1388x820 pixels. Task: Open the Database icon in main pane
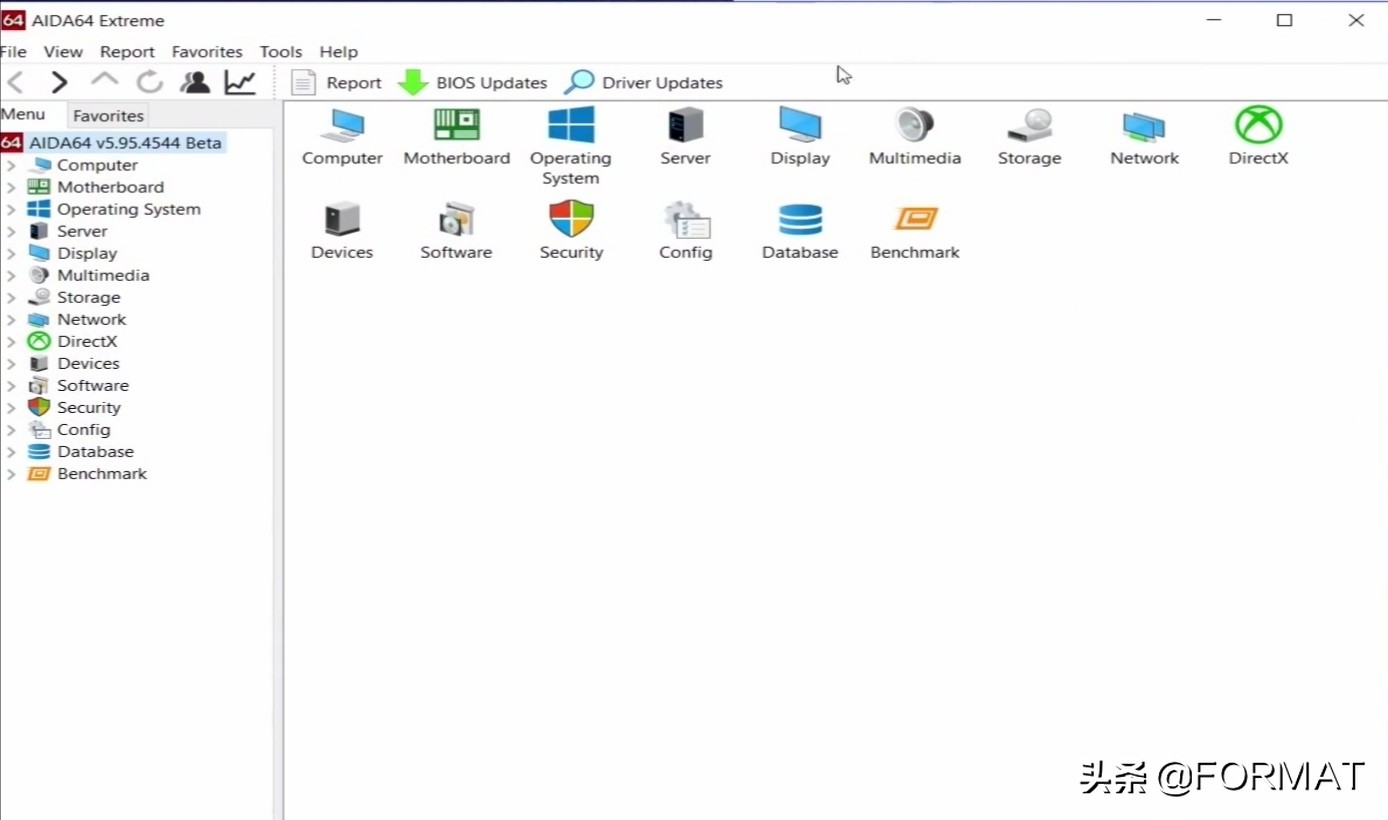pyautogui.click(x=800, y=220)
